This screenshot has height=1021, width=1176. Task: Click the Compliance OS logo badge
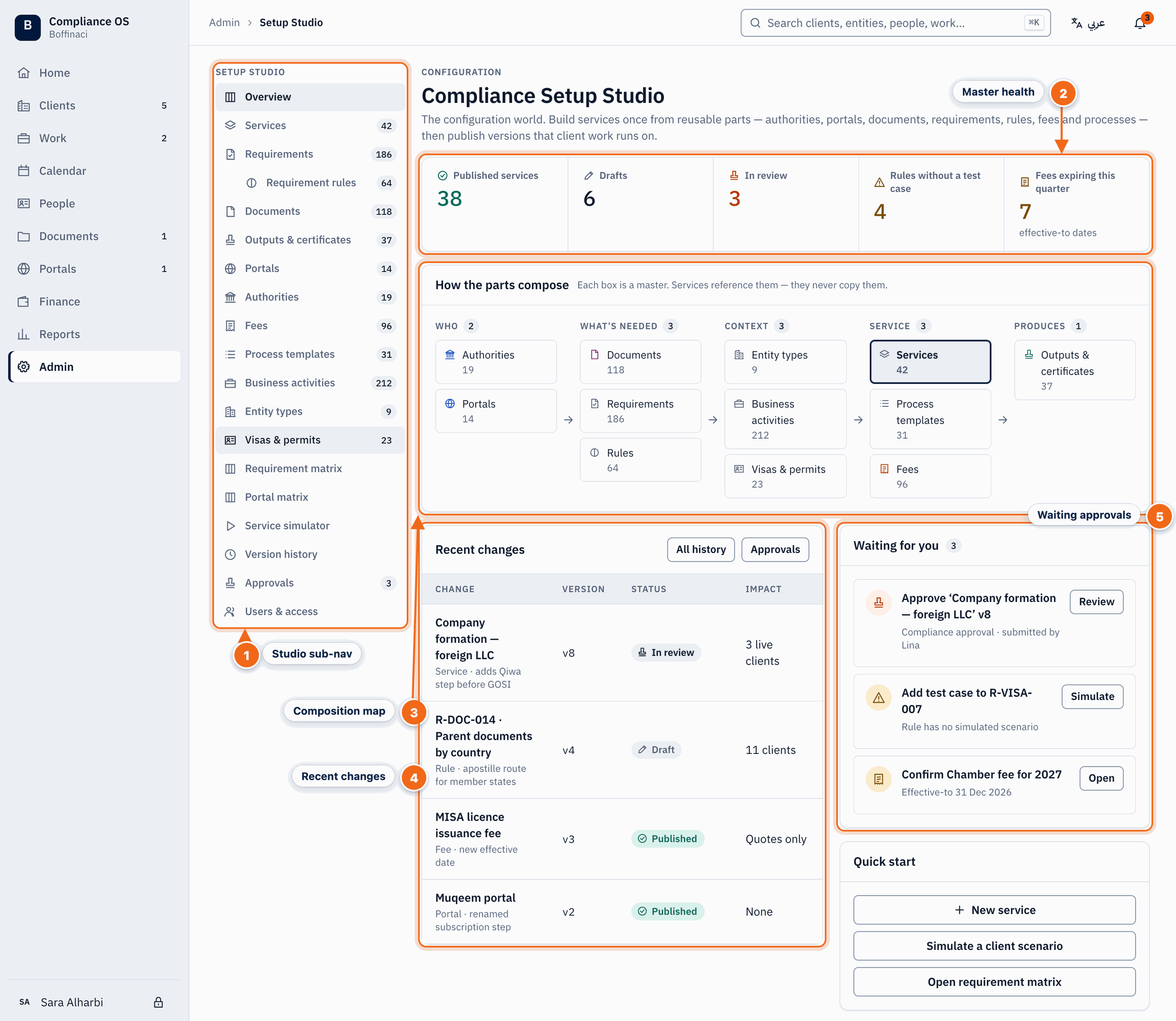(x=27, y=27)
